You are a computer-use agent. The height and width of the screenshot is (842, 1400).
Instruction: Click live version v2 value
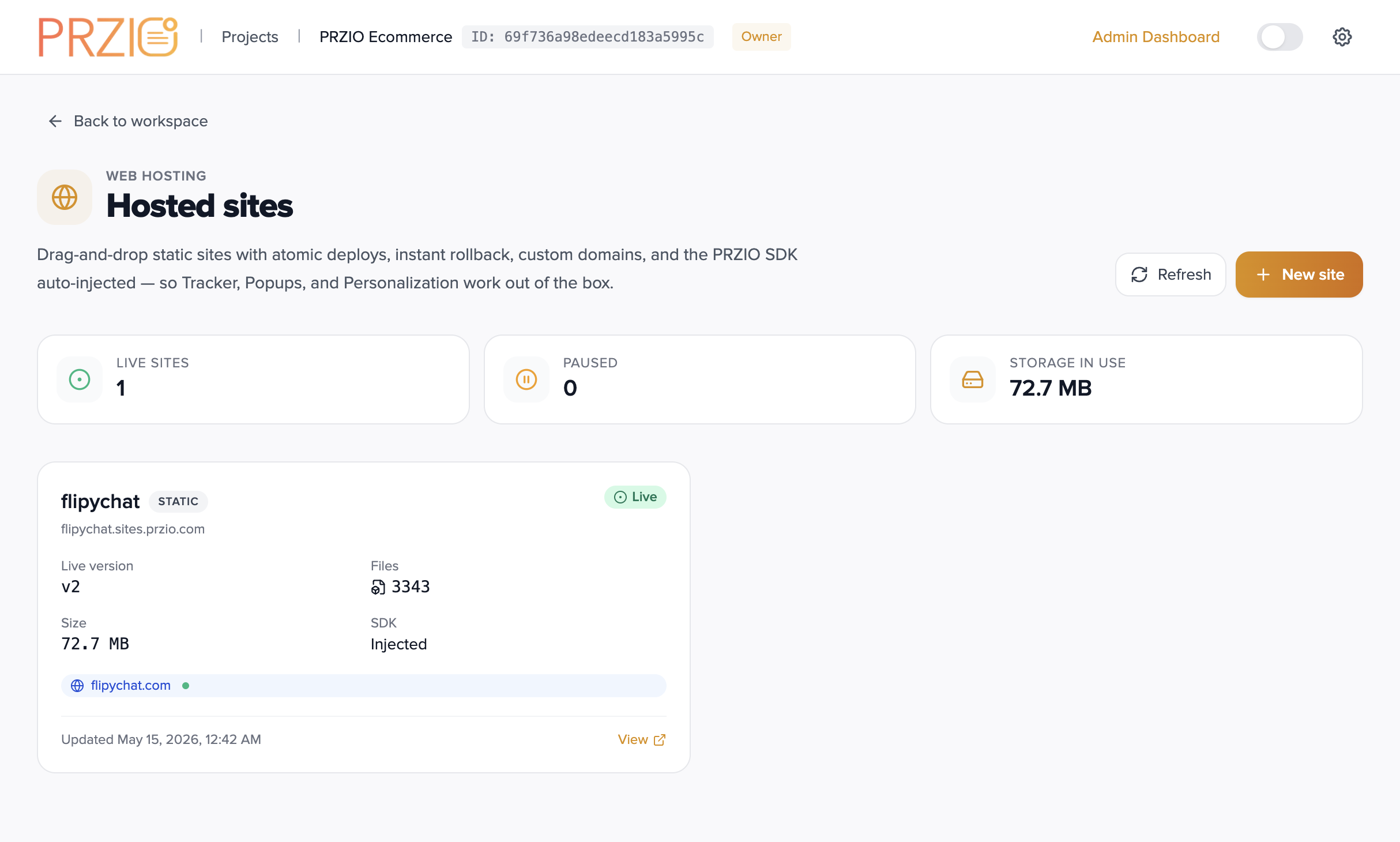pyautogui.click(x=71, y=587)
